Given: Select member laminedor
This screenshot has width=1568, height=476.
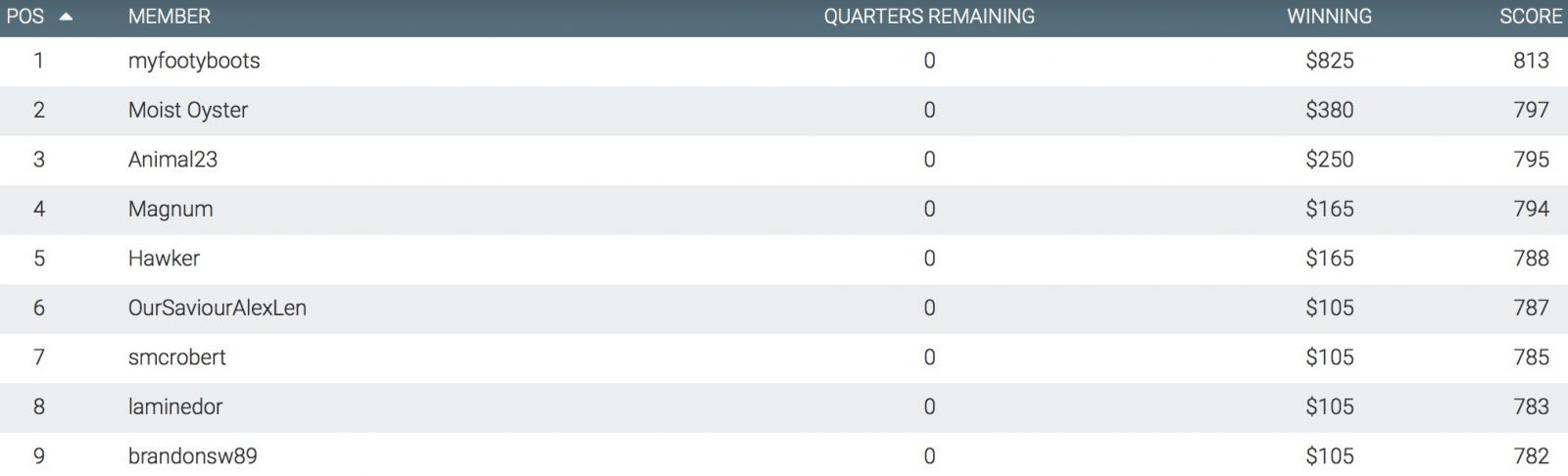Looking at the screenshot, I should [x=175, y=406].
